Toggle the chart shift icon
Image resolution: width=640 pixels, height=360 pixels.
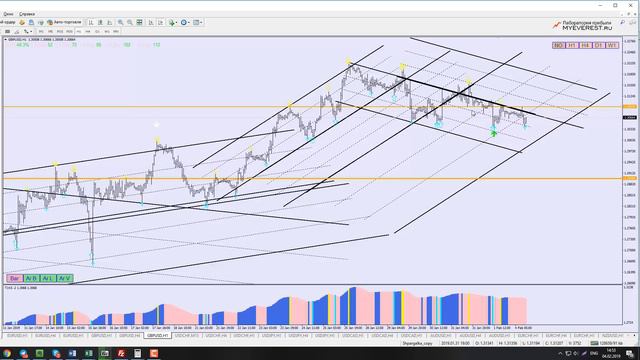click(160, 22)
